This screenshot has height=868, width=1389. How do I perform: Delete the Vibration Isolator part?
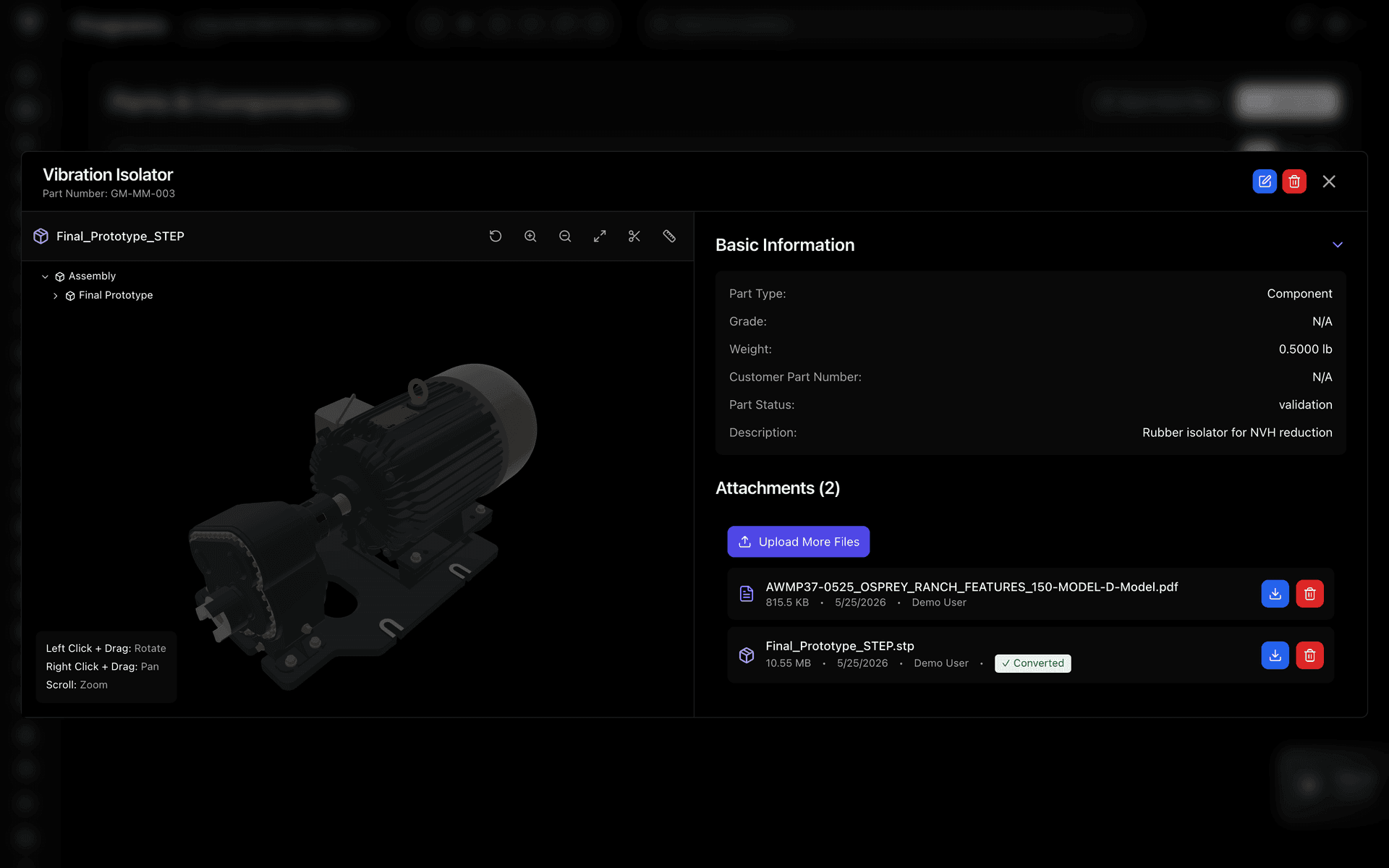pos(1294,182)
